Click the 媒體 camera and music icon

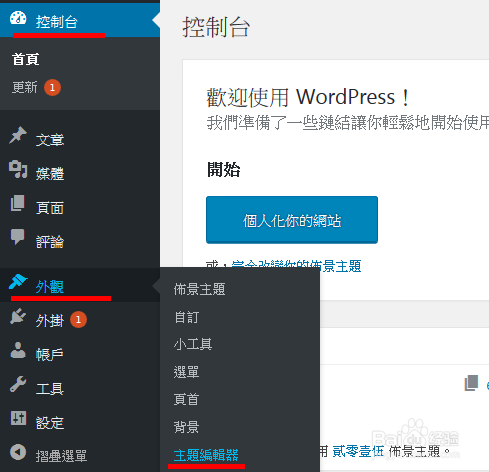[x=18, y=169]
